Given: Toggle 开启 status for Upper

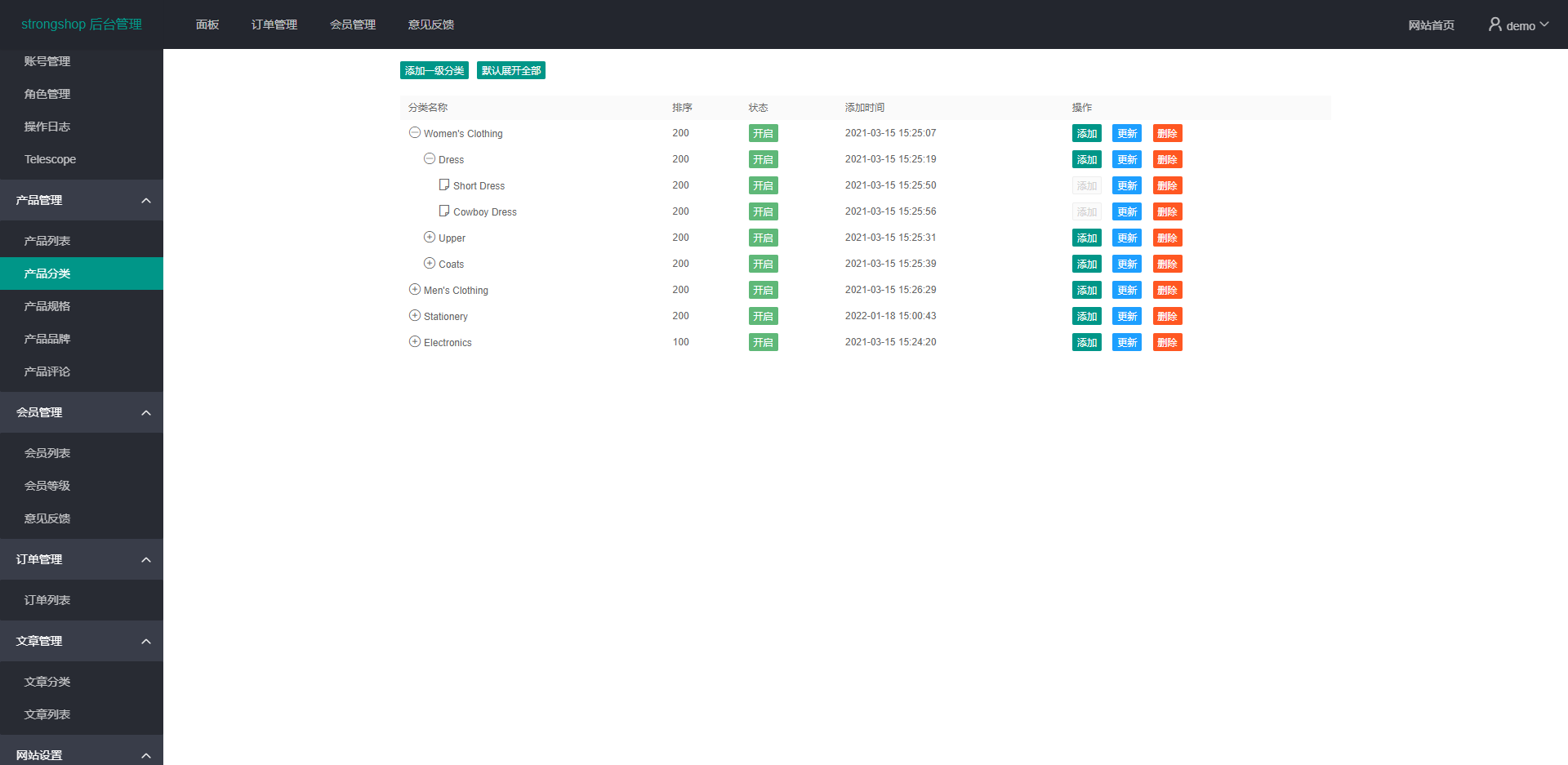Looking at the screenshot, I should click(764, 238).
